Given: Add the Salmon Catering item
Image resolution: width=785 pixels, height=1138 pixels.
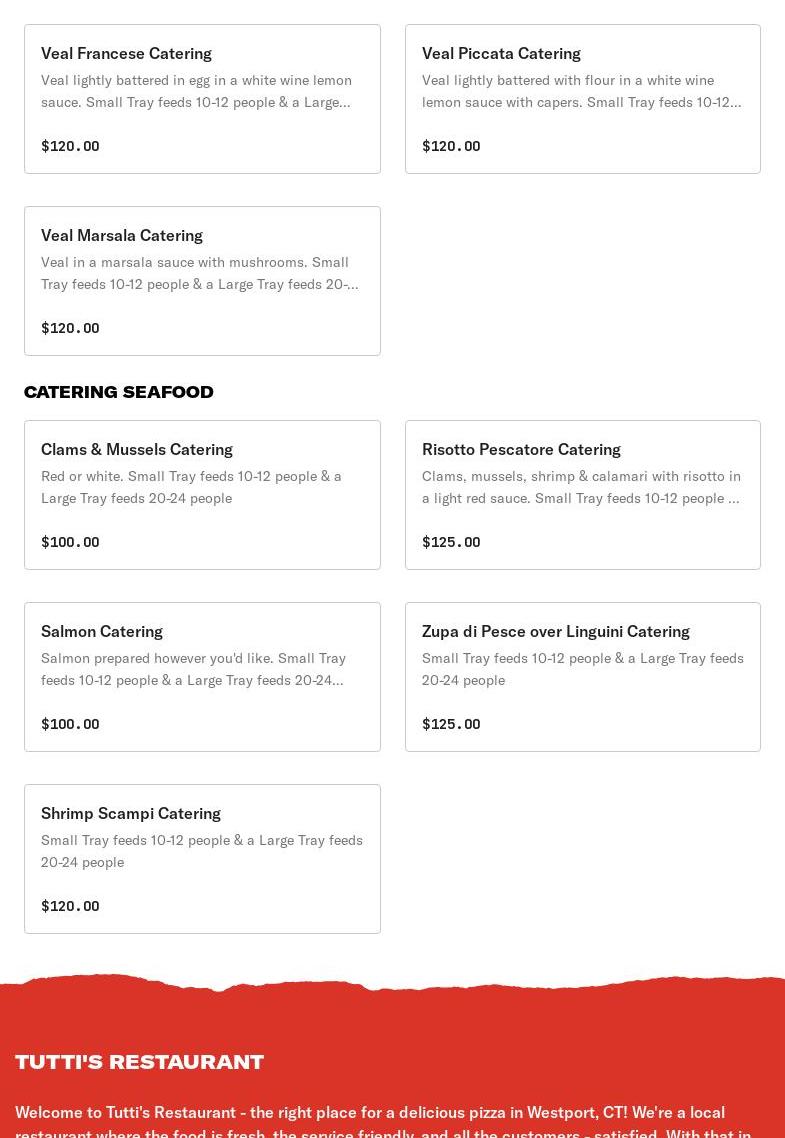Looking at the screenshot, I should 102,631.
